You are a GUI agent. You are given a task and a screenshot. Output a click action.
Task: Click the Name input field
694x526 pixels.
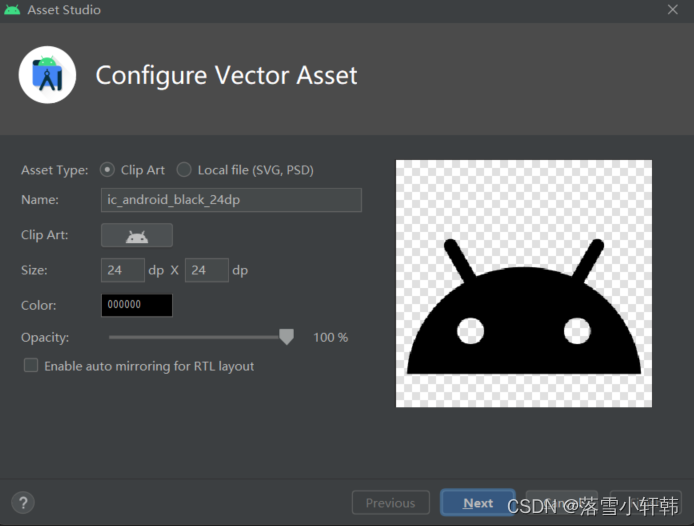[231, 200]
